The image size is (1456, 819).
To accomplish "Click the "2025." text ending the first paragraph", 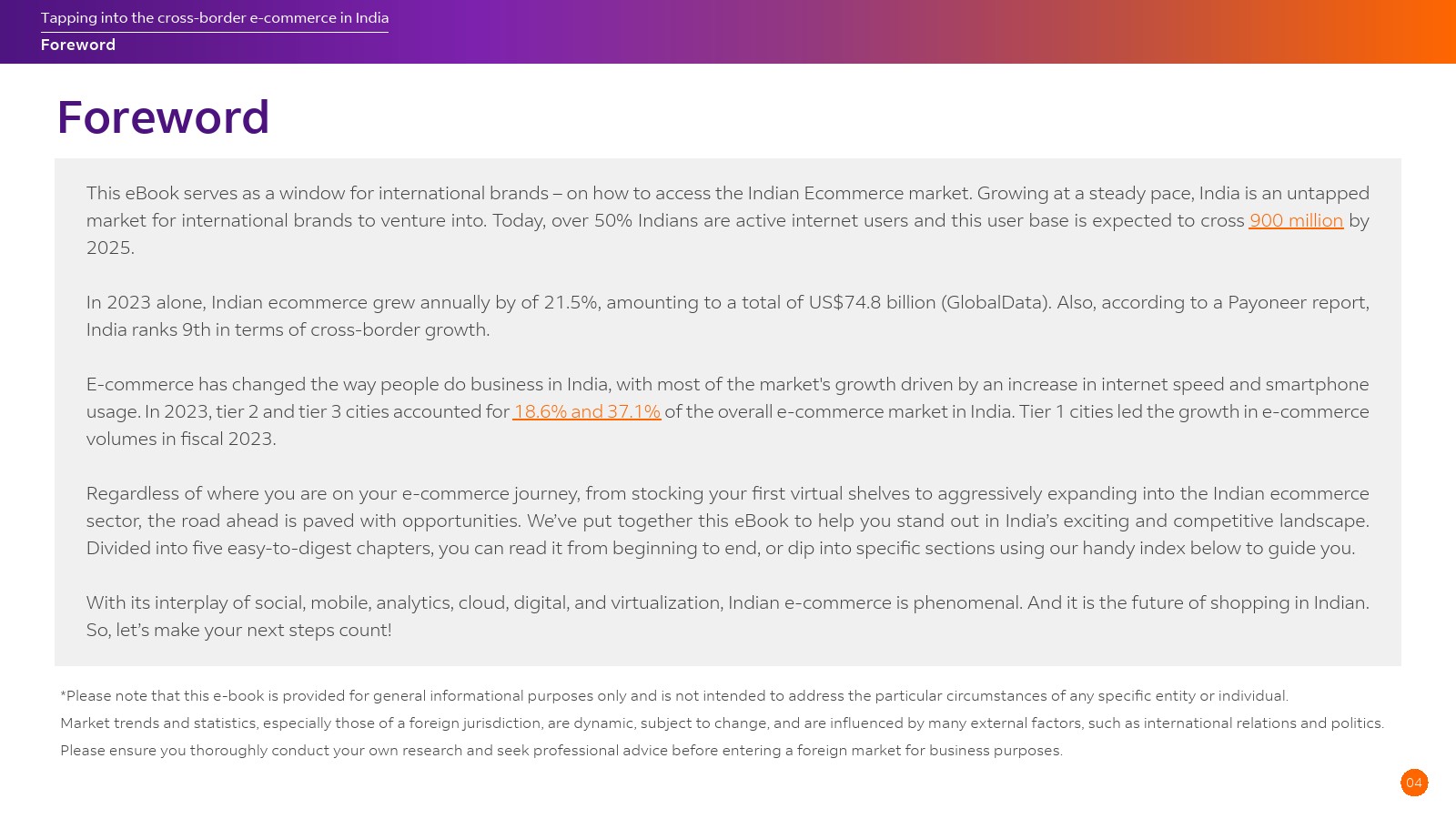I will pyautogui.click(x=110, y=248).
